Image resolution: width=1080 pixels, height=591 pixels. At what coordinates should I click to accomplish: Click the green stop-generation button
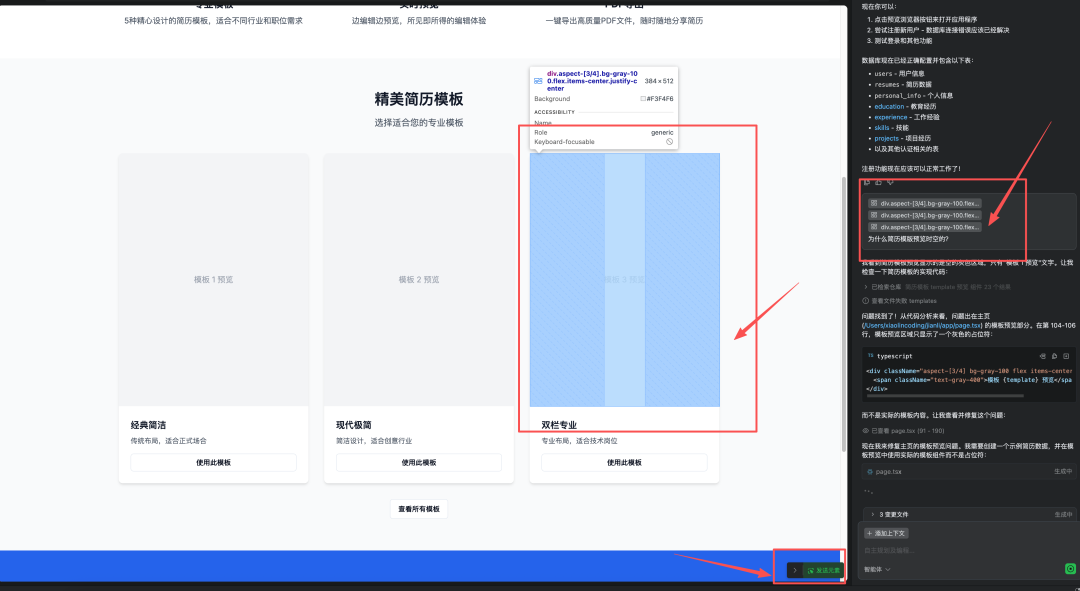tap(1070, 568)
